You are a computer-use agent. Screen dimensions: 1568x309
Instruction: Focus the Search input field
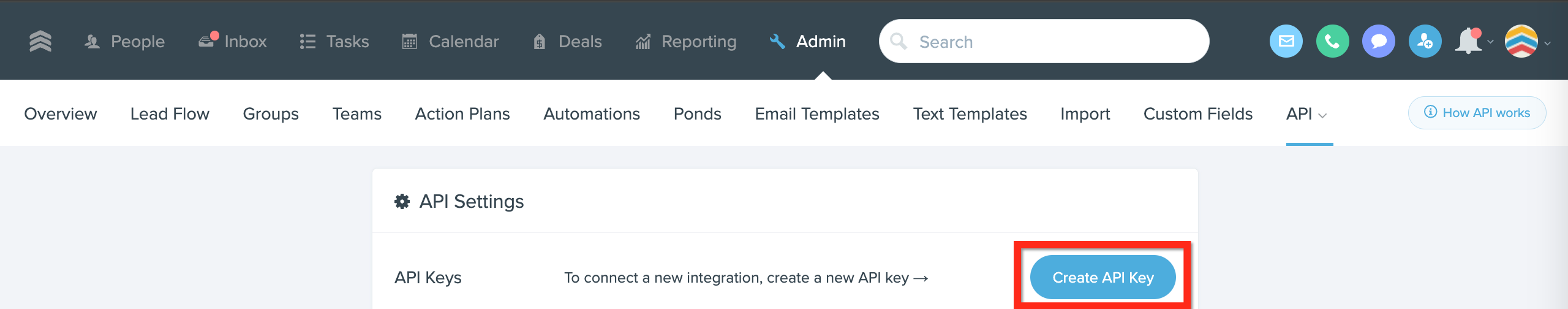pyautogui.click(x=1044, y=41)
